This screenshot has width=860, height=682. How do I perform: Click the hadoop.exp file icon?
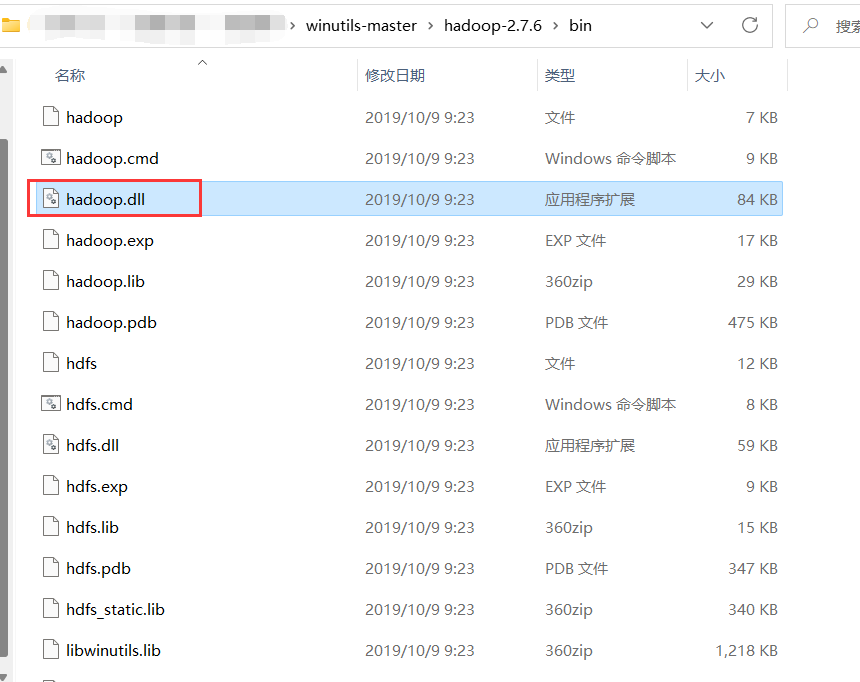pos(51,240)
